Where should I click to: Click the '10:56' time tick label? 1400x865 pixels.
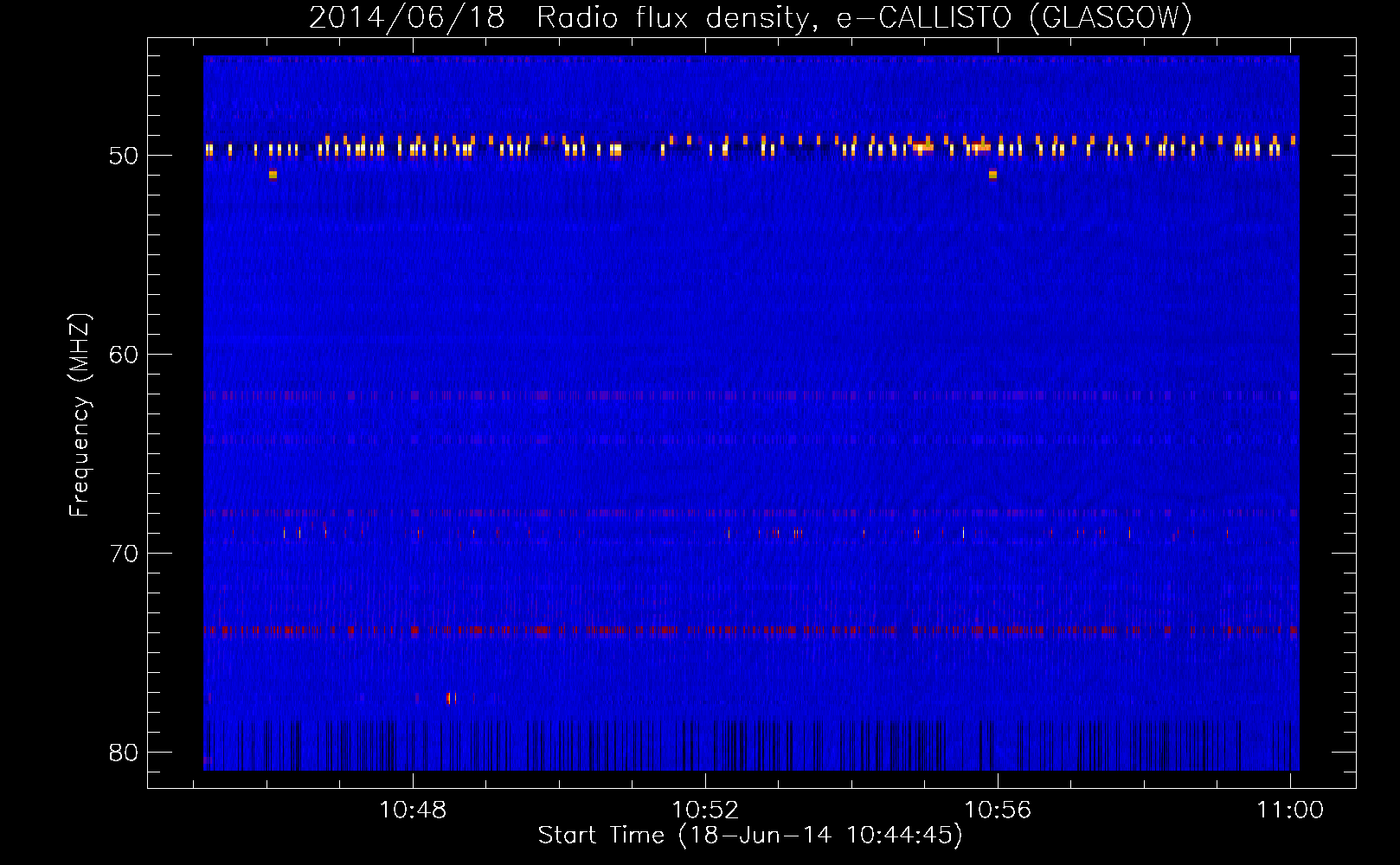pos(998,811)
